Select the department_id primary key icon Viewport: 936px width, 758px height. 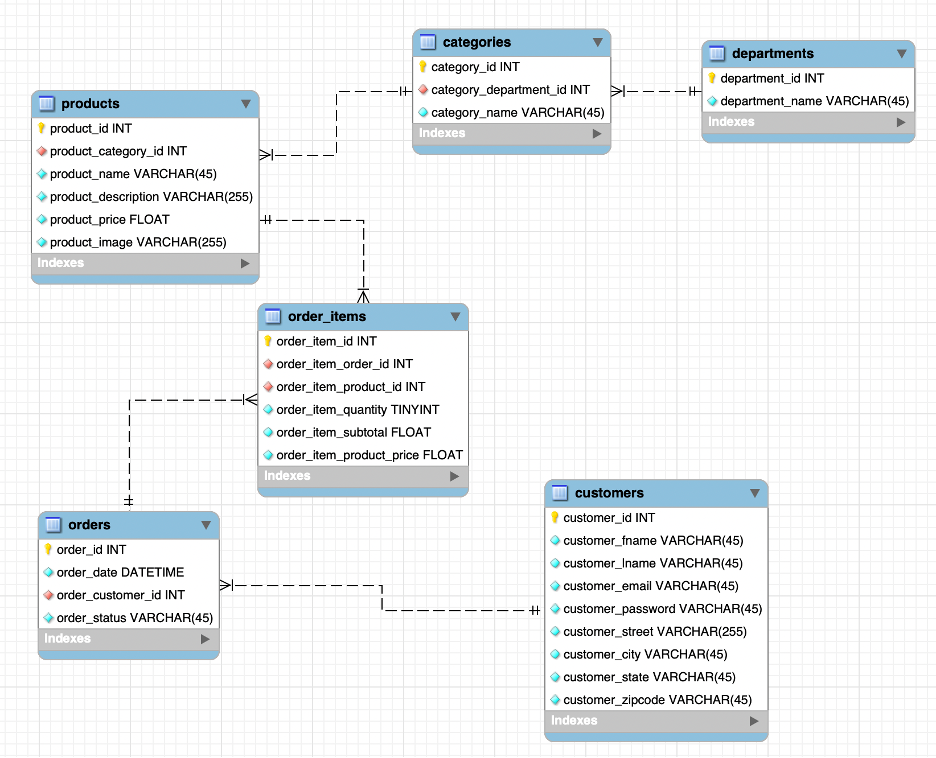712,78
